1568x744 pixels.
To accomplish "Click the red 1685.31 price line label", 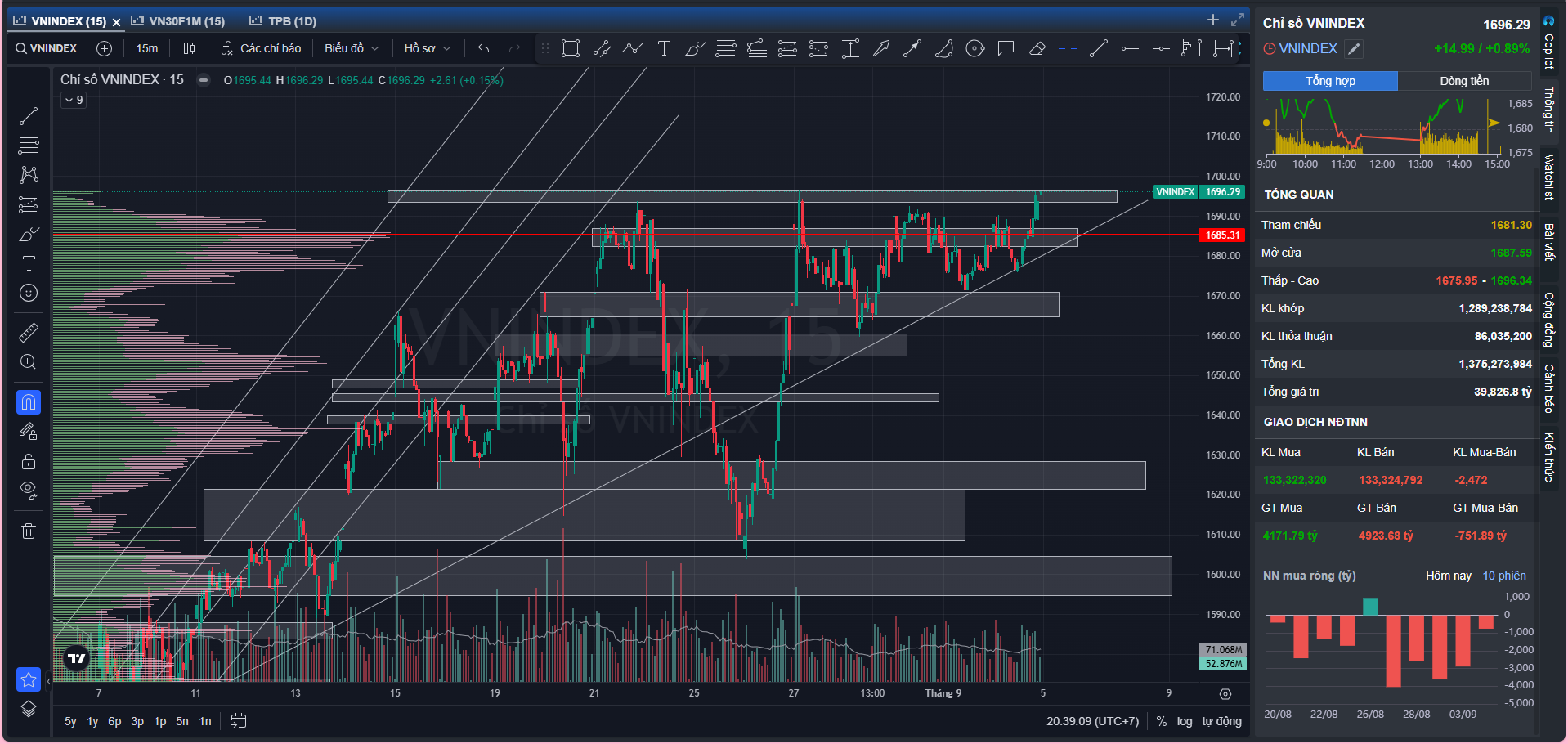I will 1222,235.
